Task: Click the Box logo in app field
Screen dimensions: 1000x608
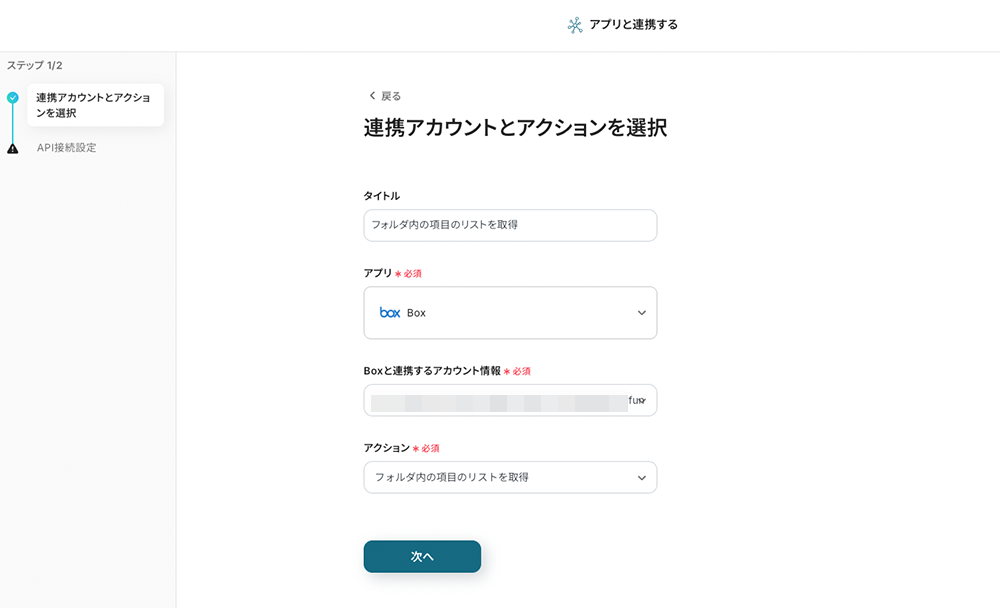Action: (x=390, y=313)
